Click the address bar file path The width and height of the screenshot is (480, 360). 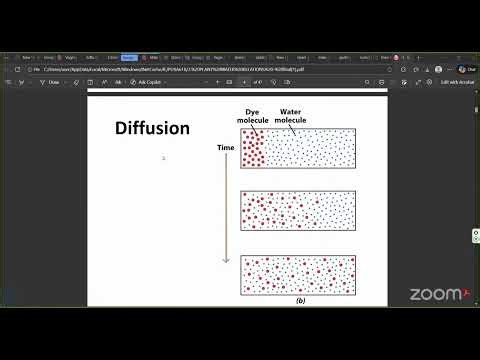click(173, 69)
